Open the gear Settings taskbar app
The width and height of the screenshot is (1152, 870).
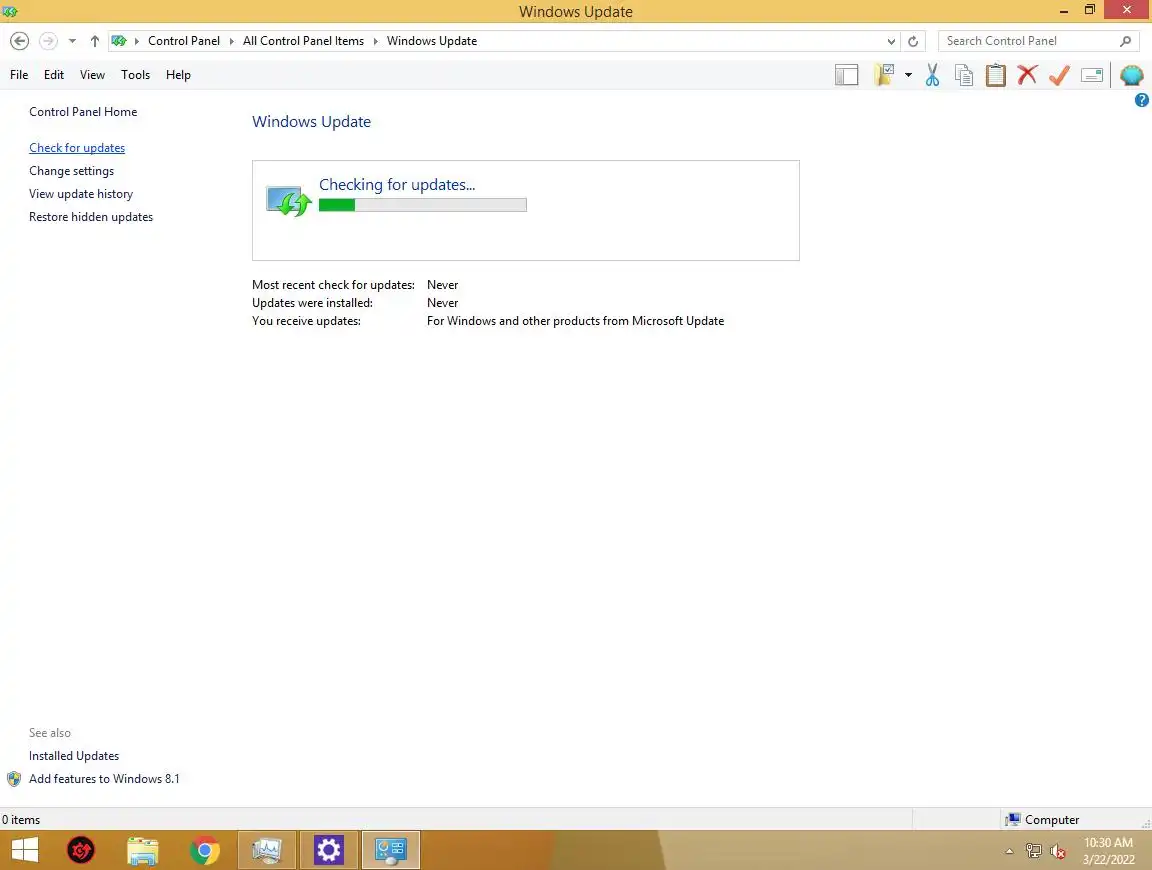[x=328, y=850]
